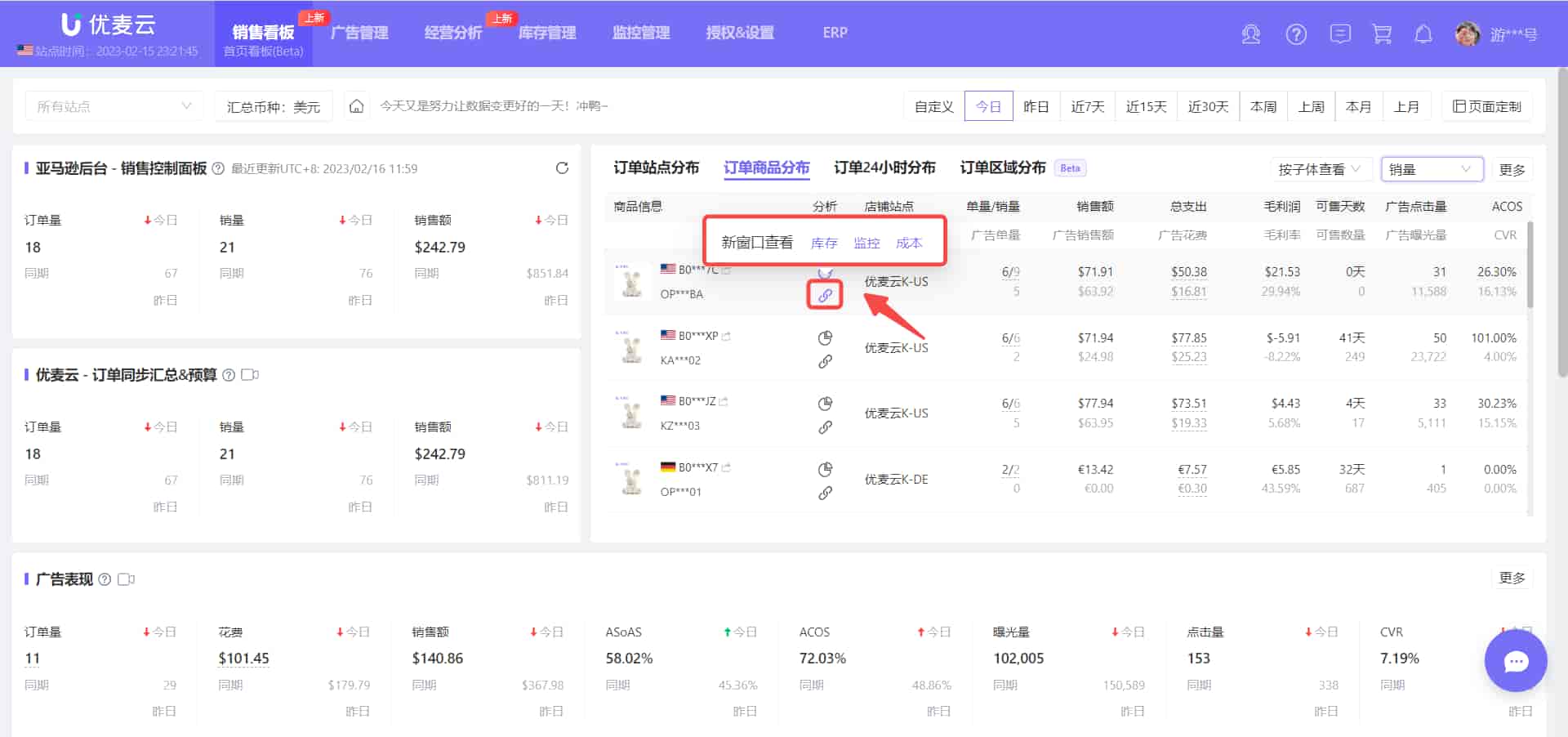
Task: Click 更多 in the 广告表现 panel
Action: 1512,578
